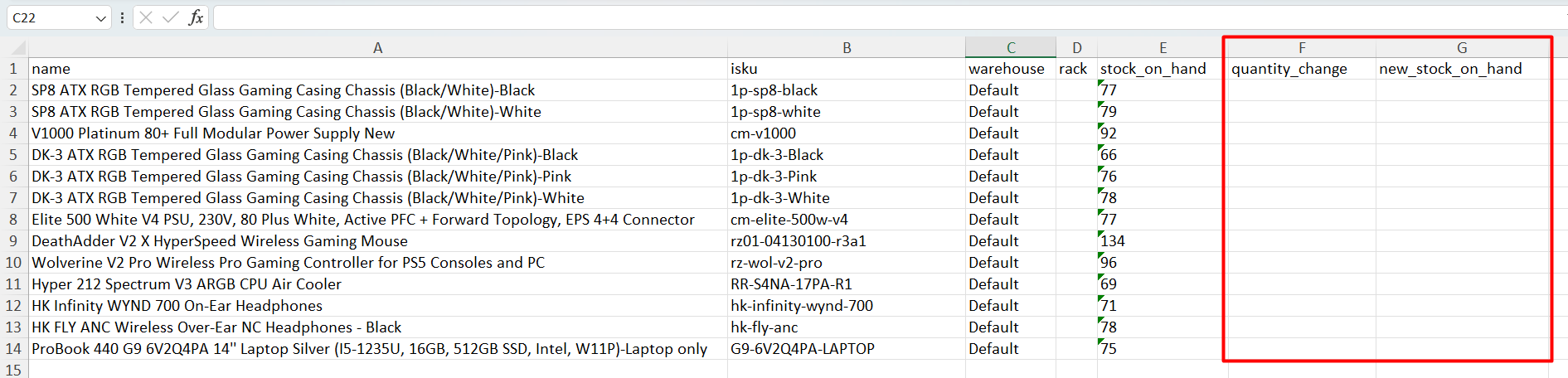The height and width of the screenshot is (378, 1568).
Task: Select column G header
Action: [x=1462, y=48]
